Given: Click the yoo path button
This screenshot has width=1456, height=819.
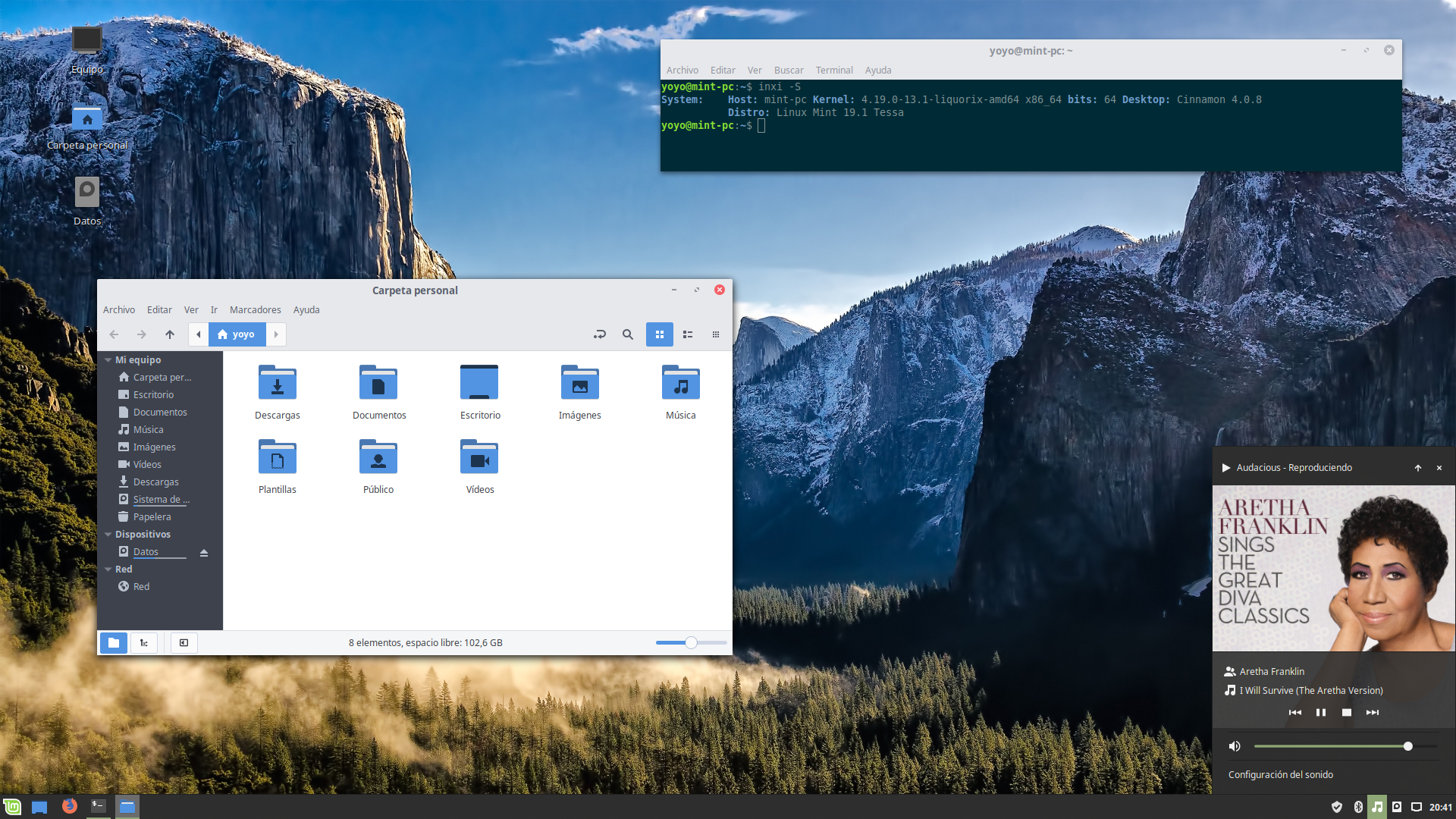Looking at the screenshot, I should point(237,334).
